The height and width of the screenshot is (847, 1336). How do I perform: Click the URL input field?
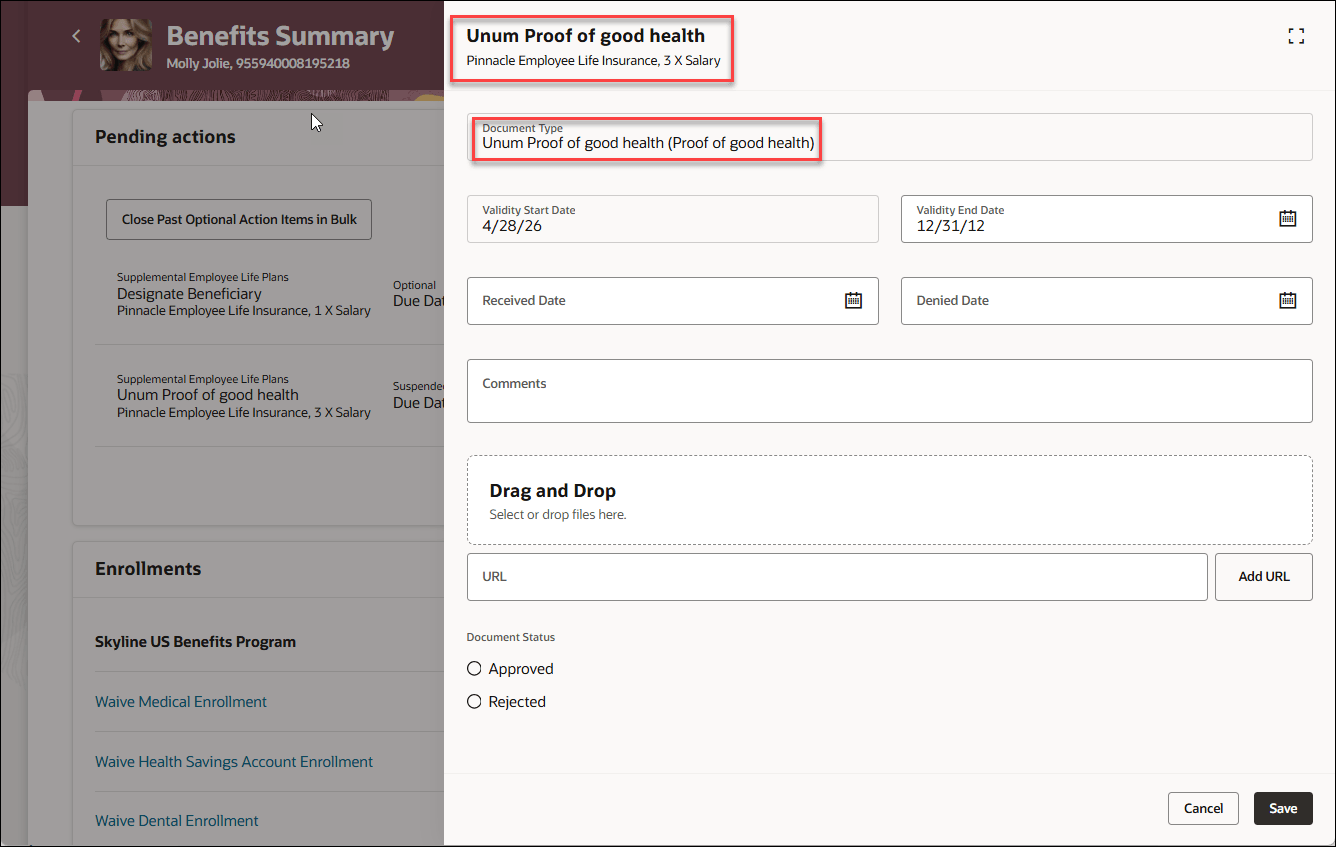[837, 577]
